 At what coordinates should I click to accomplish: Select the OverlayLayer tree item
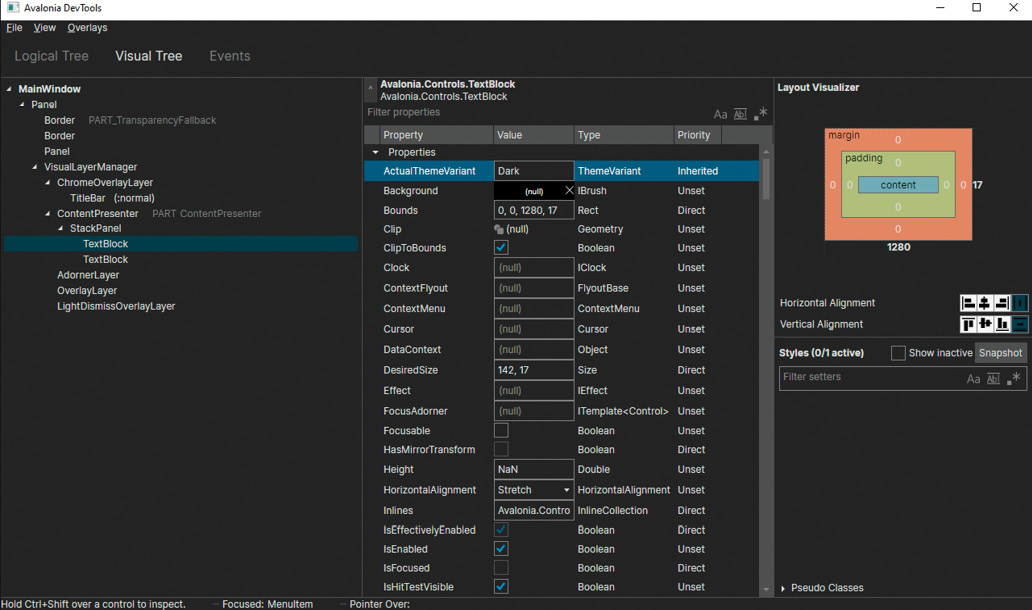click(87, 291)
